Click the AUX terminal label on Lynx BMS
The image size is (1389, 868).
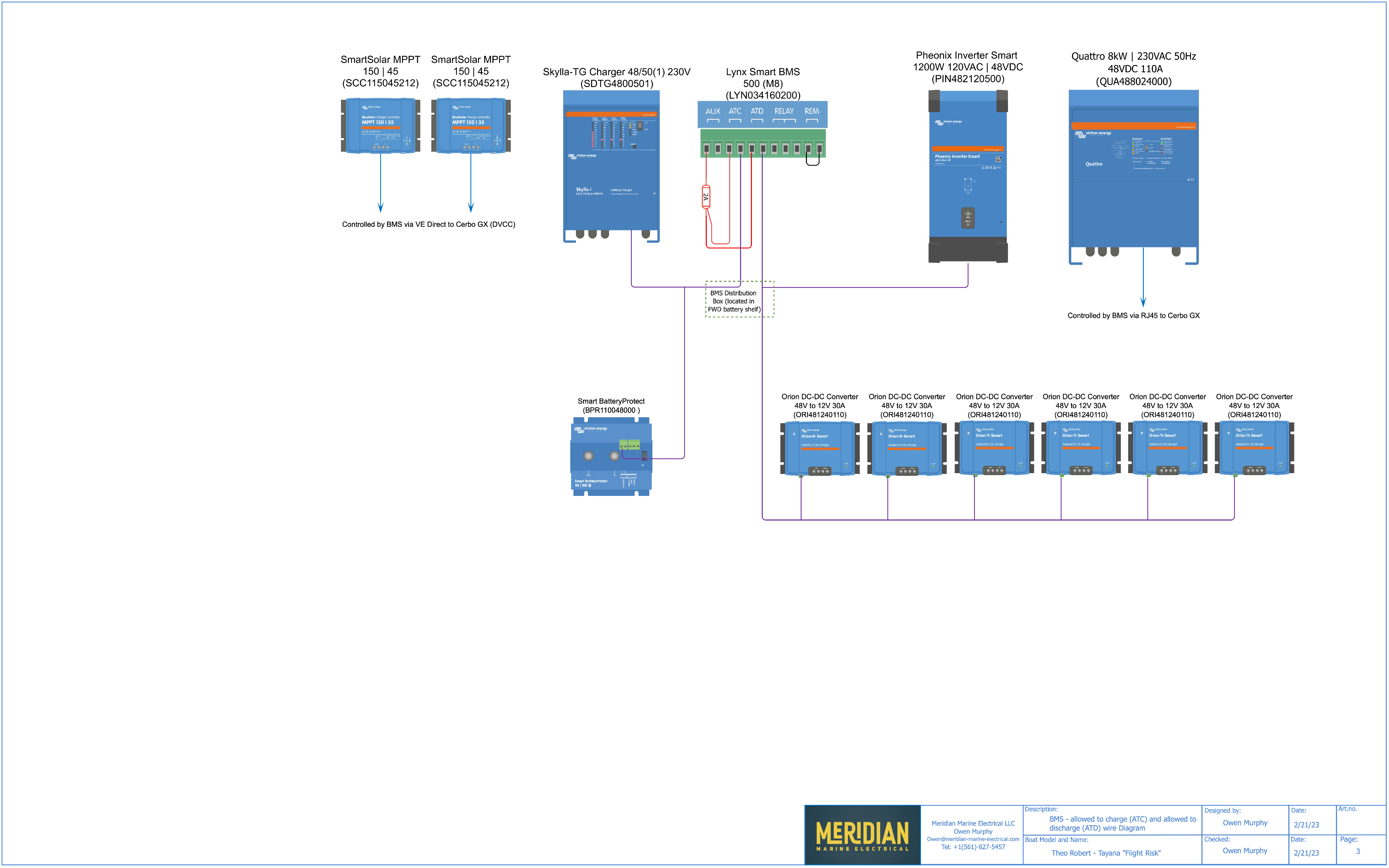click(712, 111)
